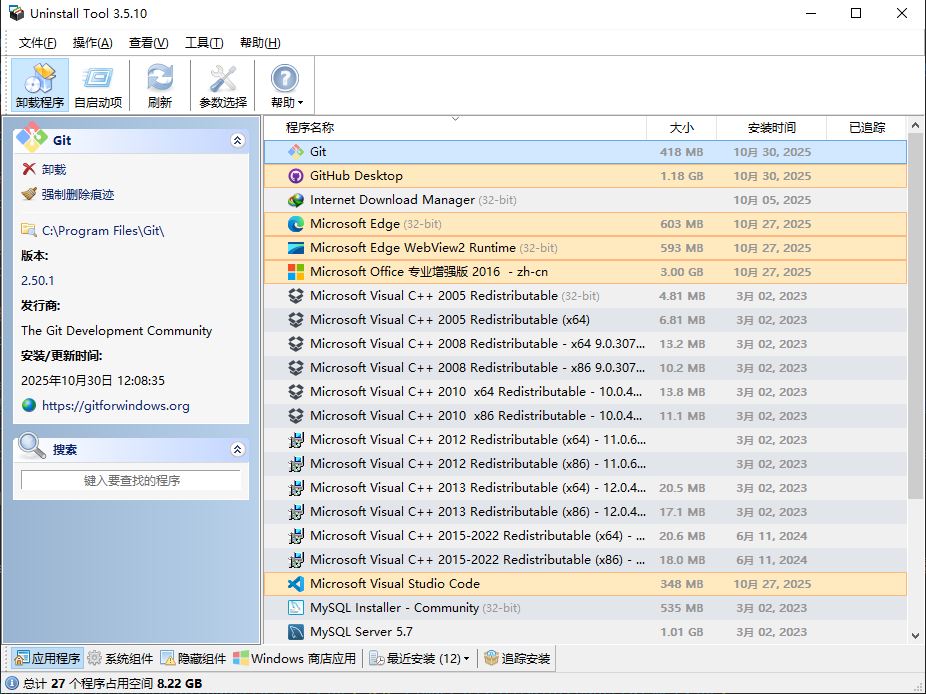Click the program search input field

pyautogui.click(x=131, y=481)
